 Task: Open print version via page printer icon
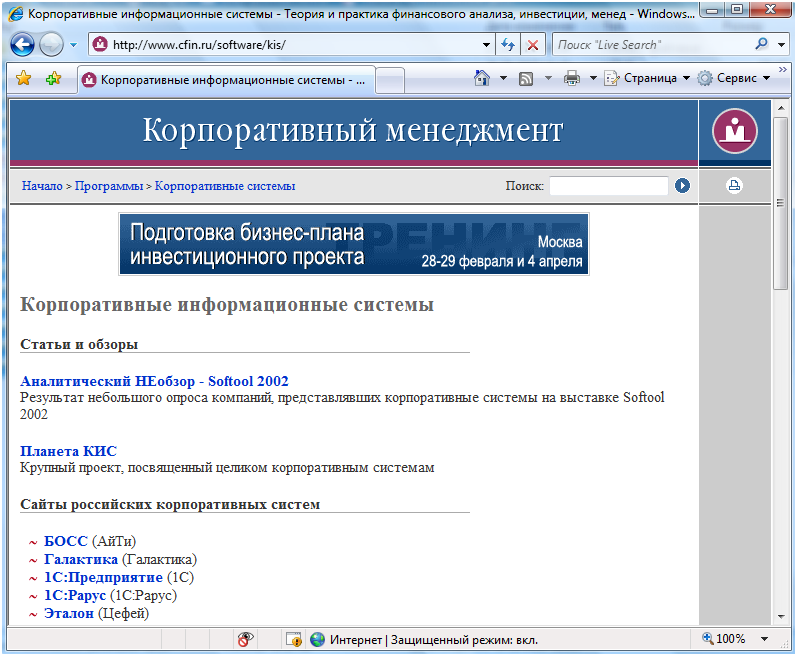coord(734,185)
